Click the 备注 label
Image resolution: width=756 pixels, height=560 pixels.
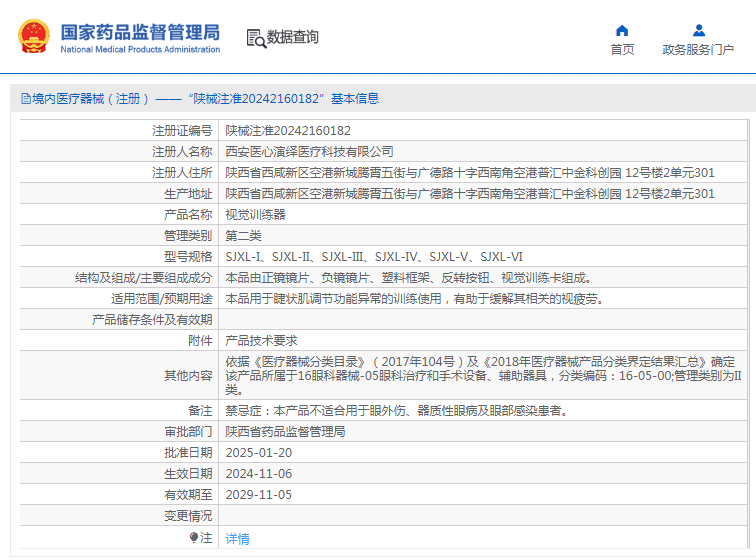(x=200, y=411)
